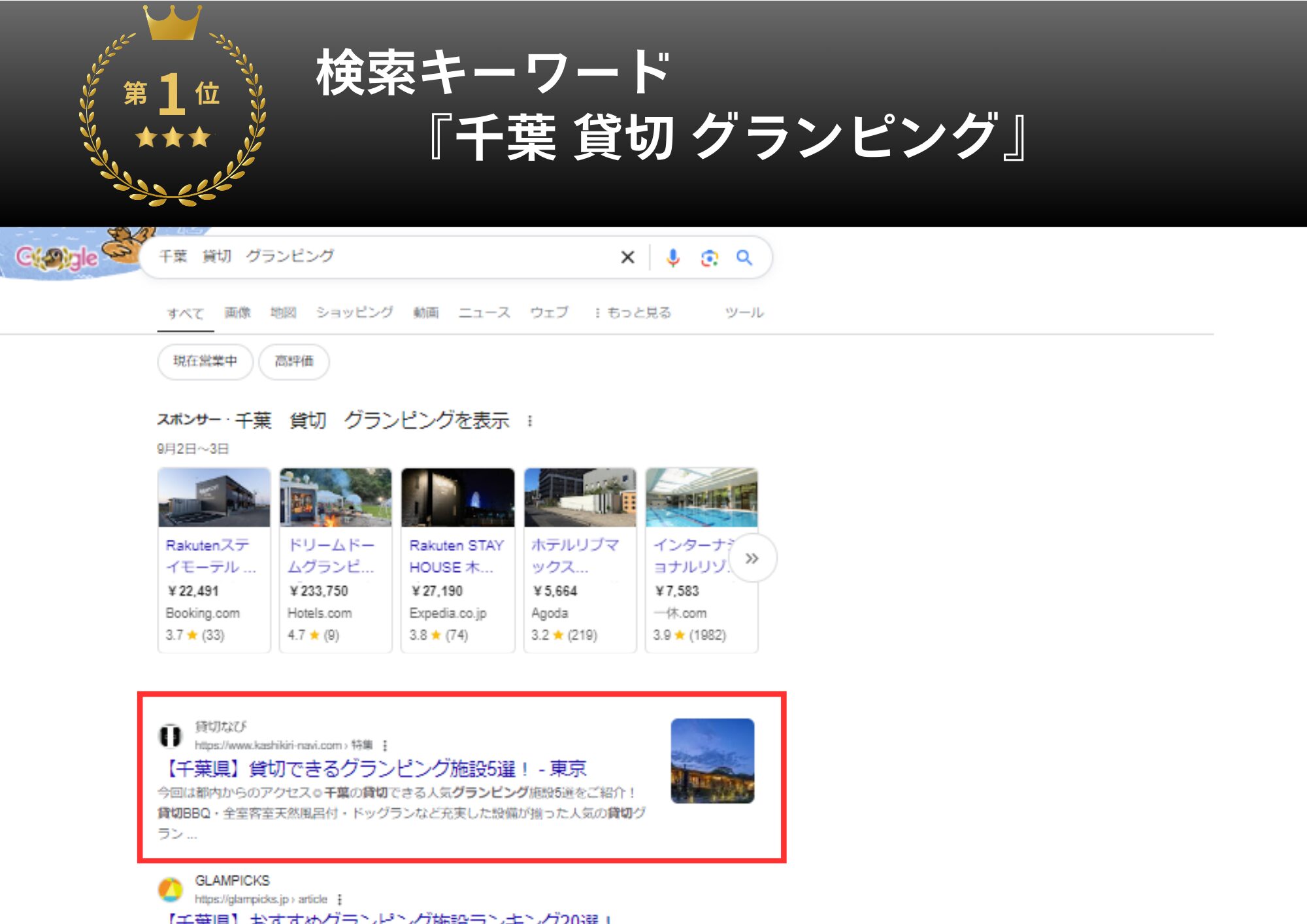Open the Google doodle logo

(x=57, y=257)
